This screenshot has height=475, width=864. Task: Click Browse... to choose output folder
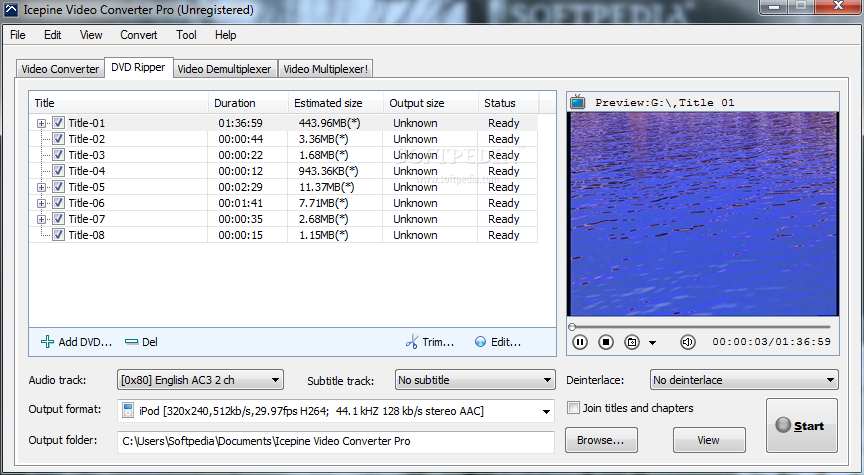[x=601, y=440]
